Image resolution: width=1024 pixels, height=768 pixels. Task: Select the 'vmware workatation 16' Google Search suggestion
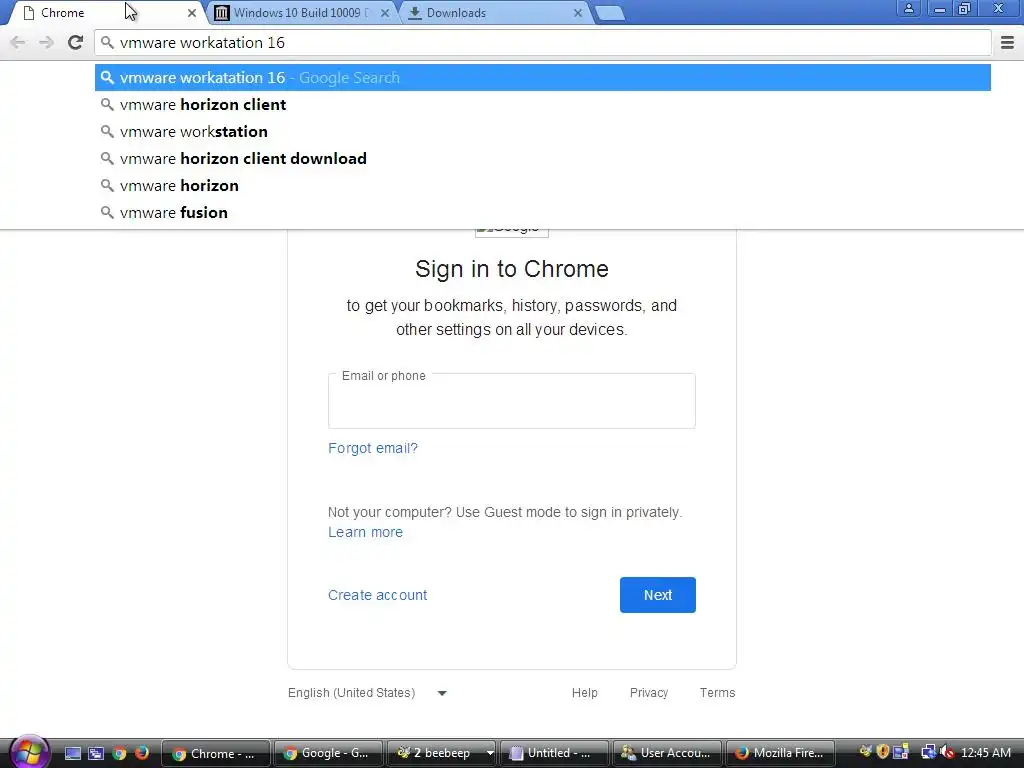[543, 78]
